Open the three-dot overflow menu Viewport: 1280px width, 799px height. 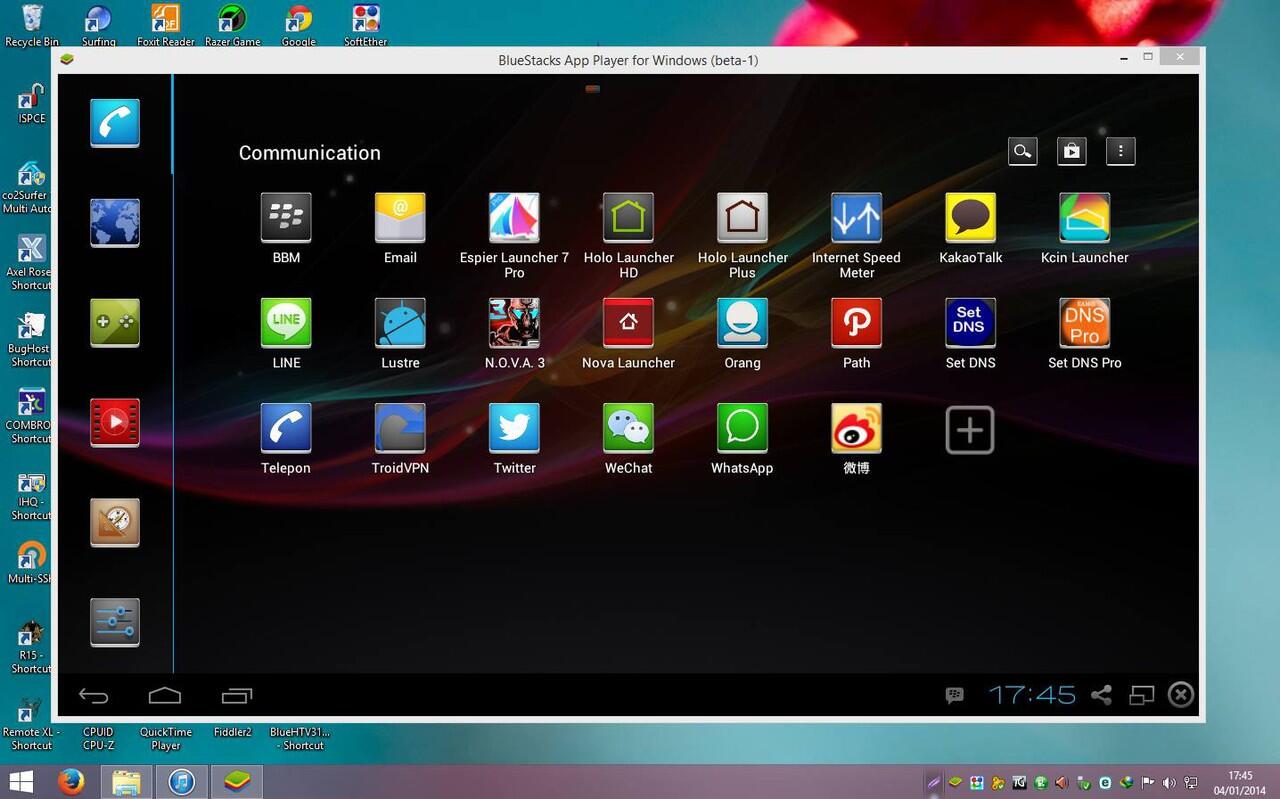[1120, 152]
